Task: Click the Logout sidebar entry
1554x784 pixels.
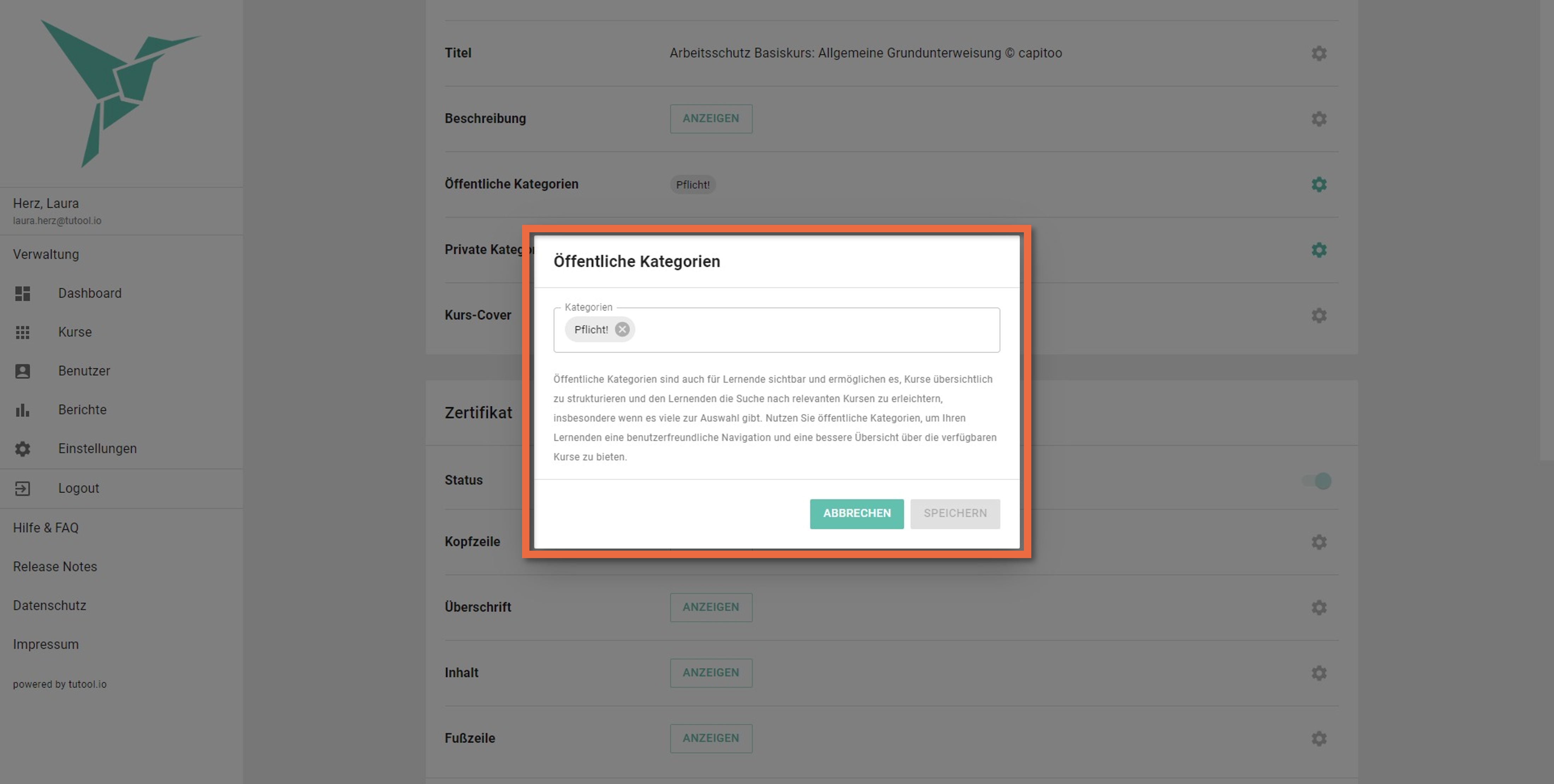Action: [78, 489]
